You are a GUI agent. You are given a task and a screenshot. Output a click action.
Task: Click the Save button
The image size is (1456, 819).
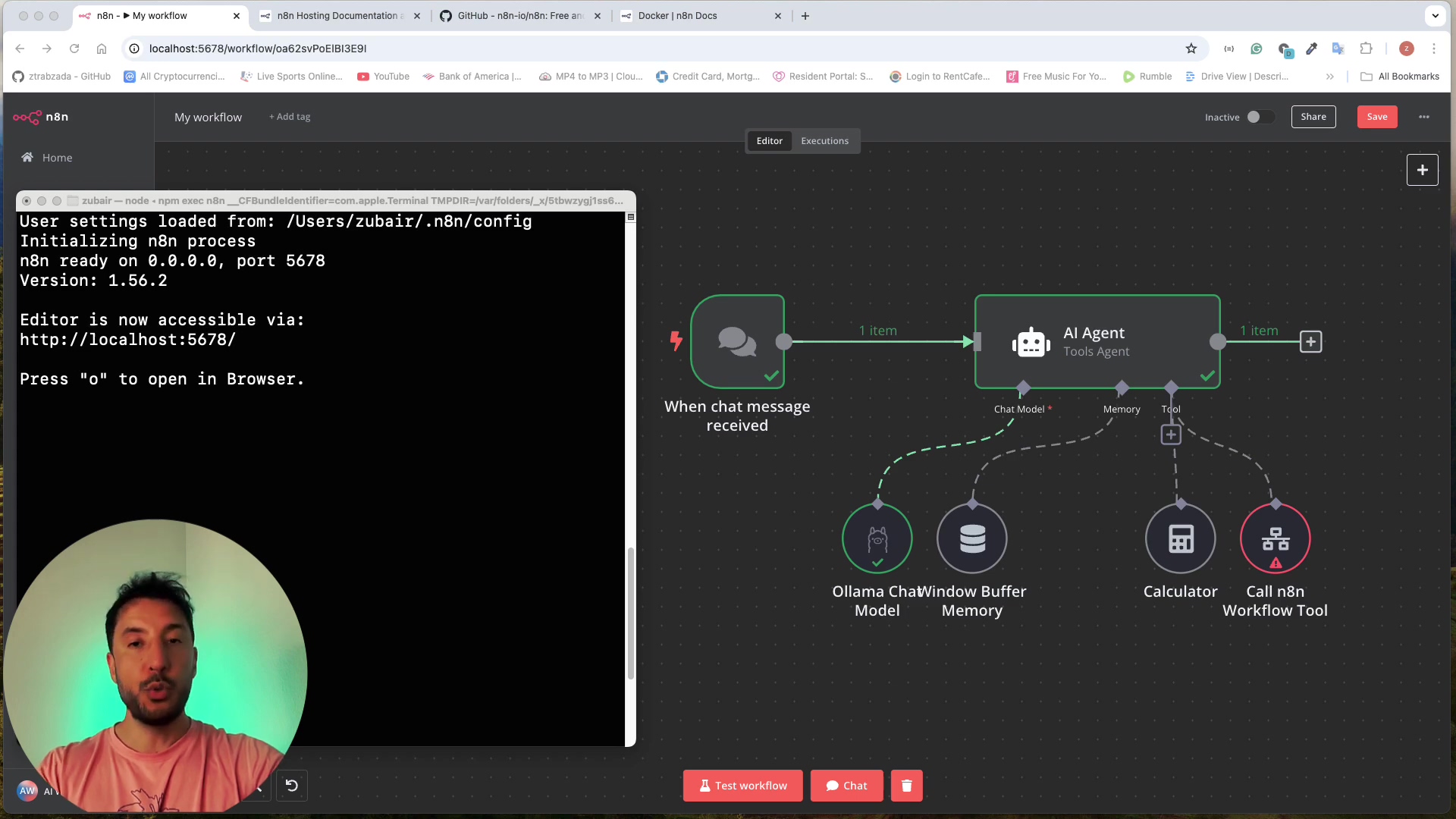[x=1376, y=117]
